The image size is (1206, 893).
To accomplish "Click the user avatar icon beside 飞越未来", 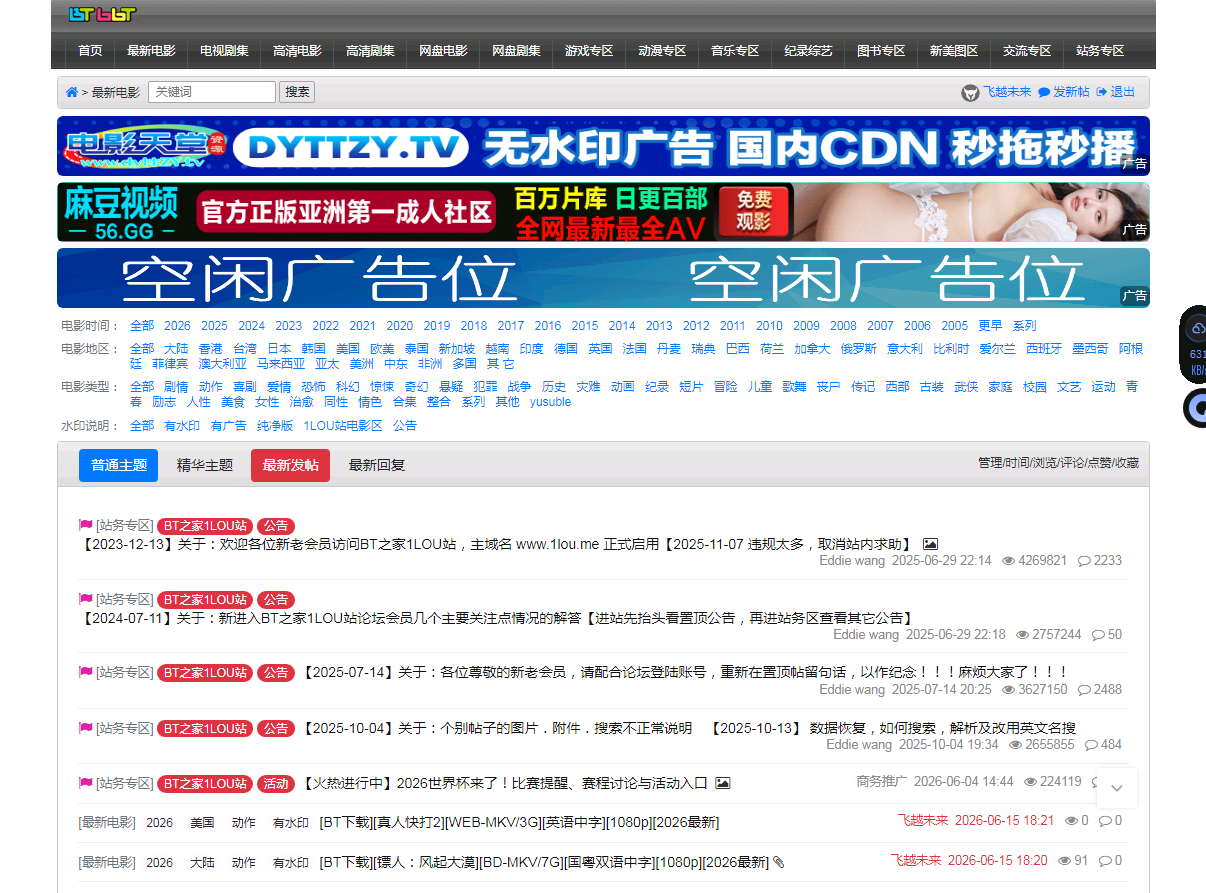I will point(970,92).
